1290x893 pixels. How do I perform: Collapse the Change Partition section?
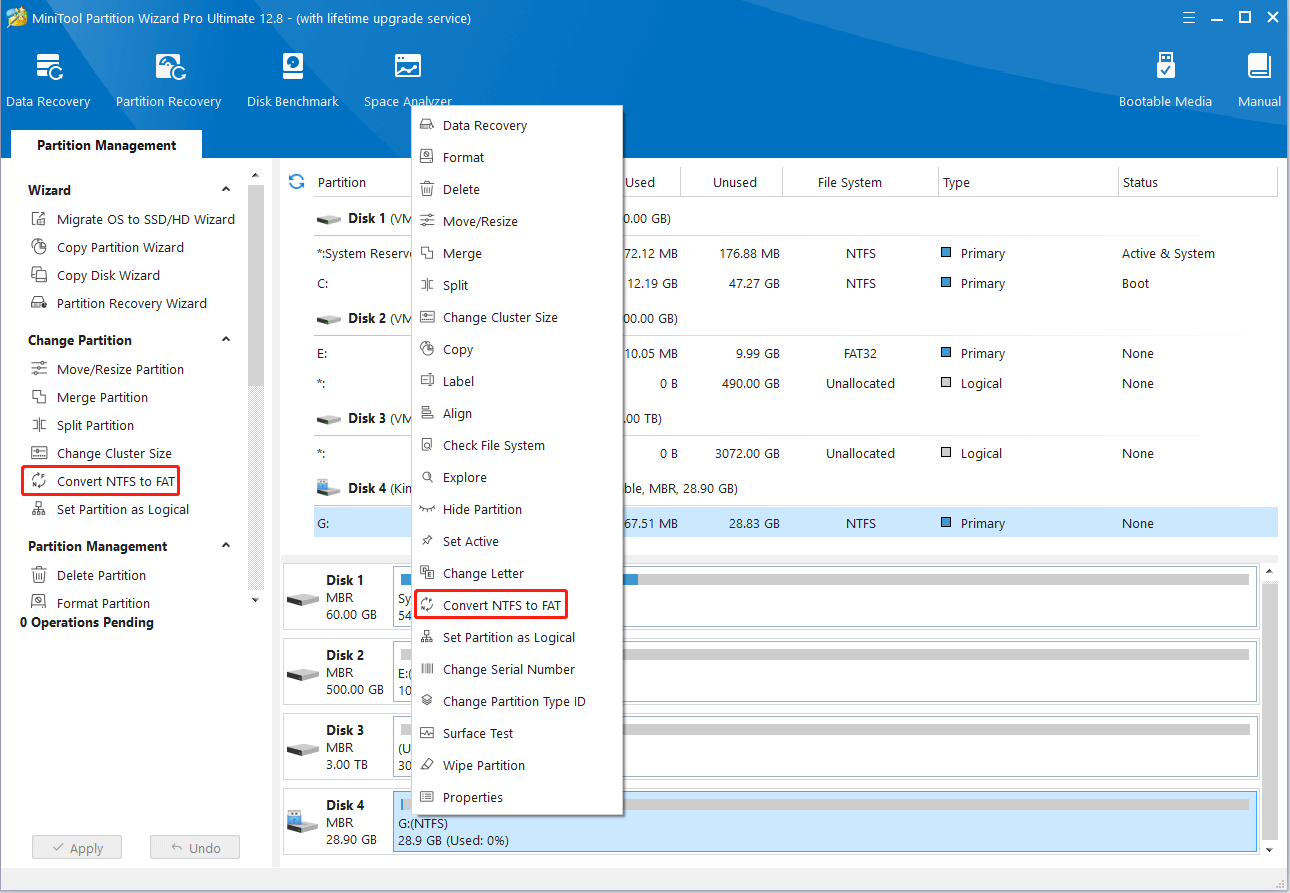click(x=226, y=340)
